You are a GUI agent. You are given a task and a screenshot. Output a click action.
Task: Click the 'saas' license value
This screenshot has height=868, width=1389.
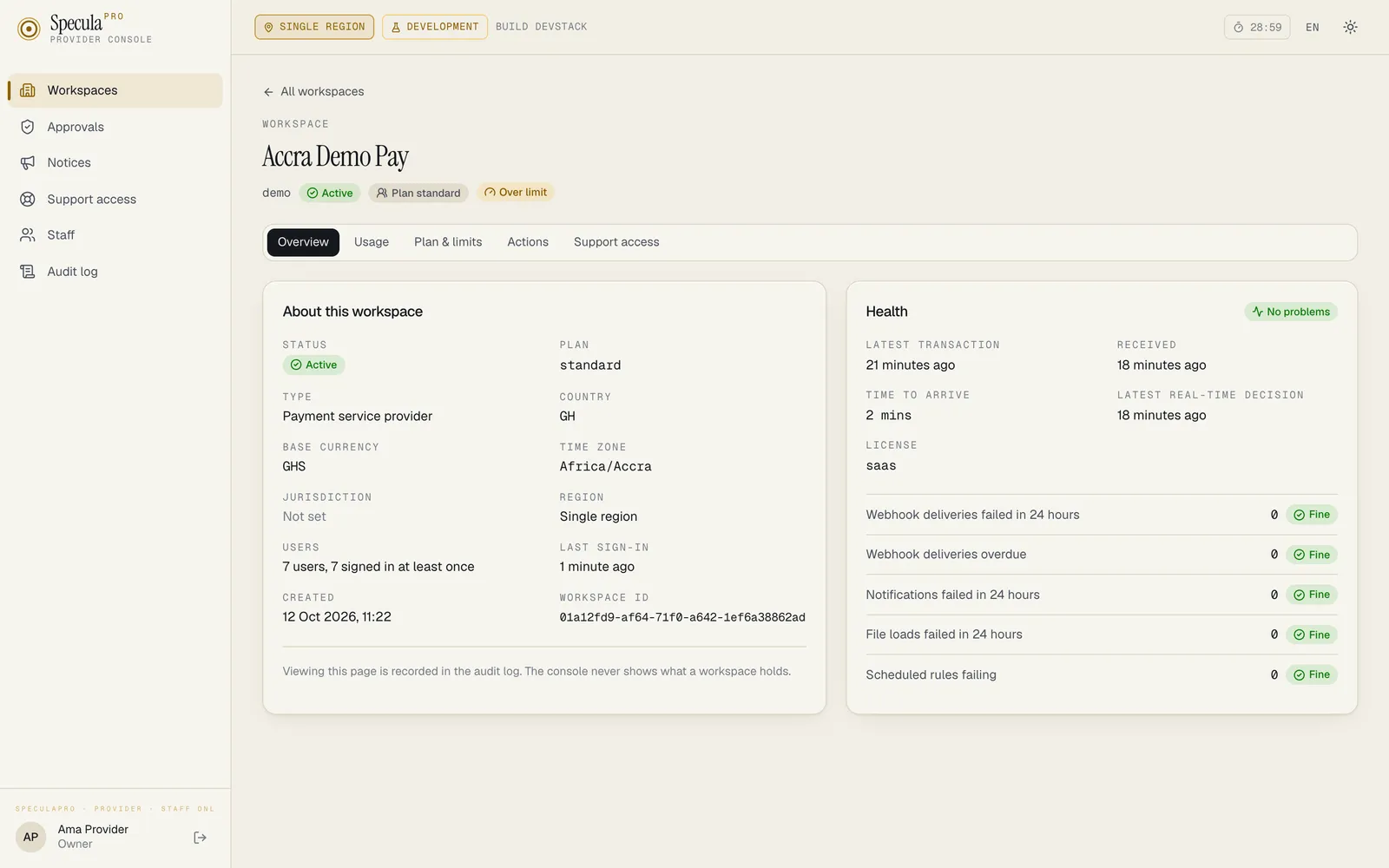pos(881,466)
